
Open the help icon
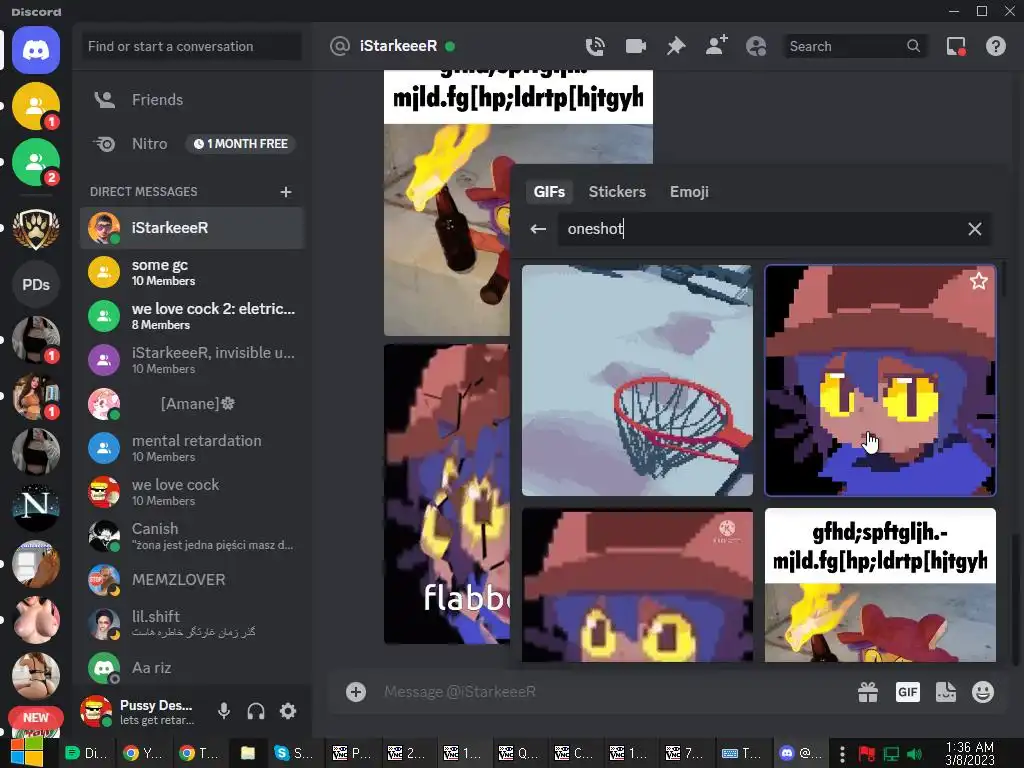pos(996,46)
